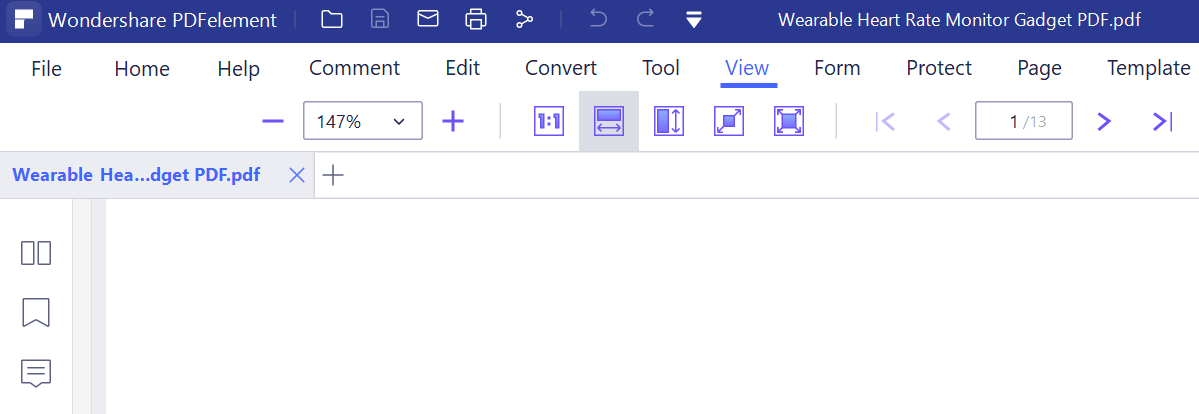Go to the previous page

944,121
